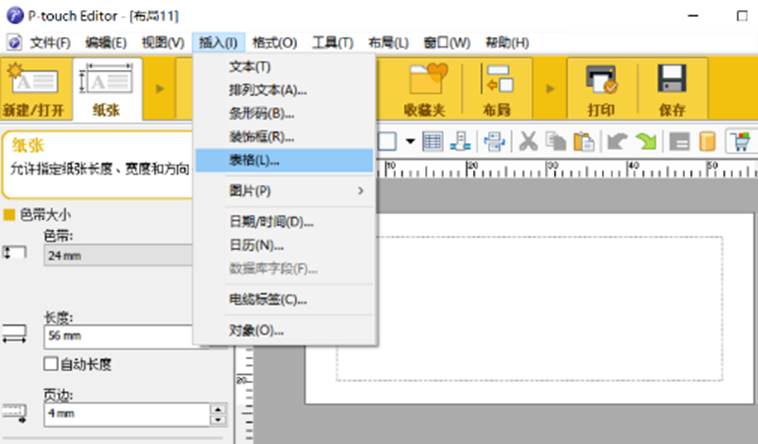The image size is (758, 444).
Task: Open the 窗口(W) menu
Action: point(447,43)
